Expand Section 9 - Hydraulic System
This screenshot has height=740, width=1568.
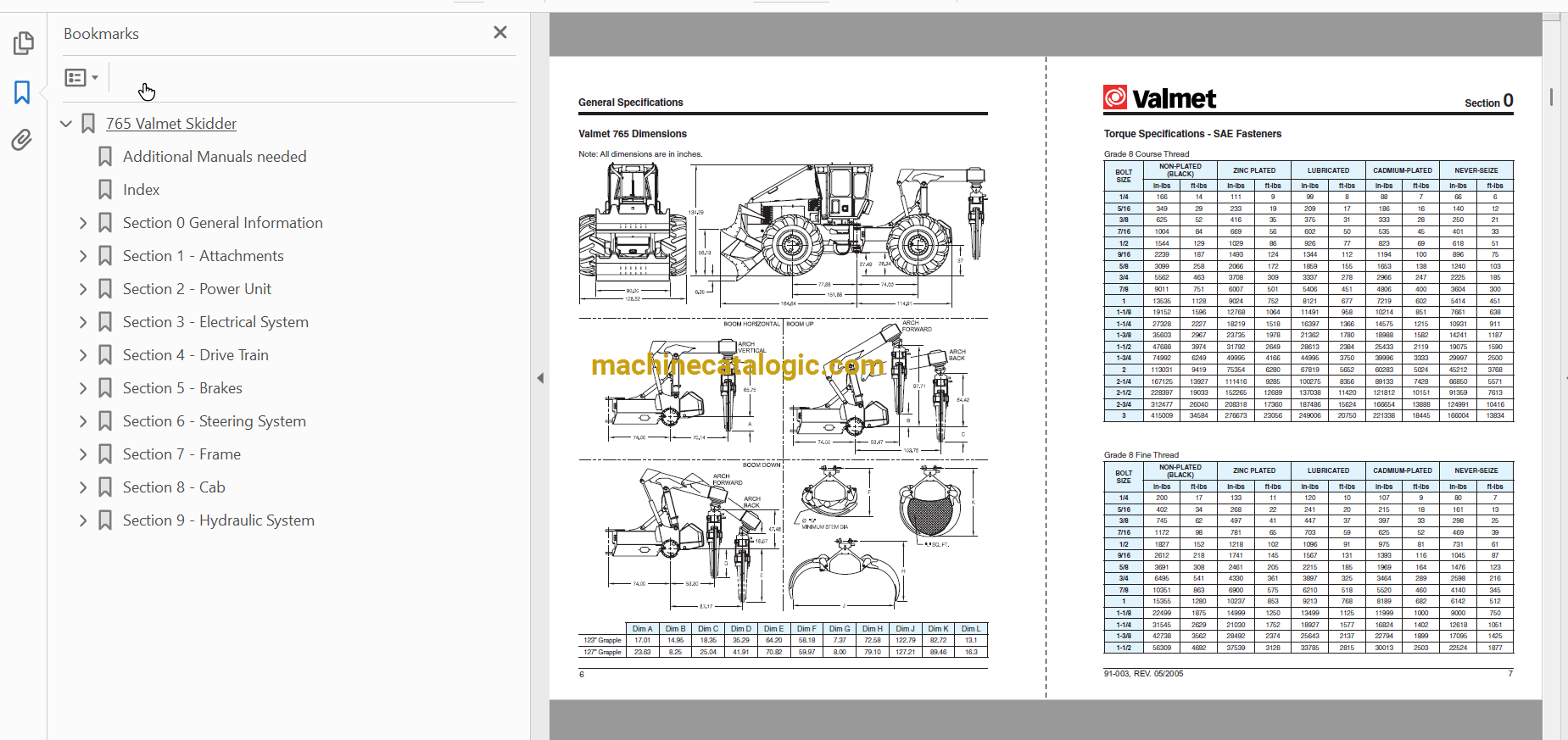click(83, 520)
